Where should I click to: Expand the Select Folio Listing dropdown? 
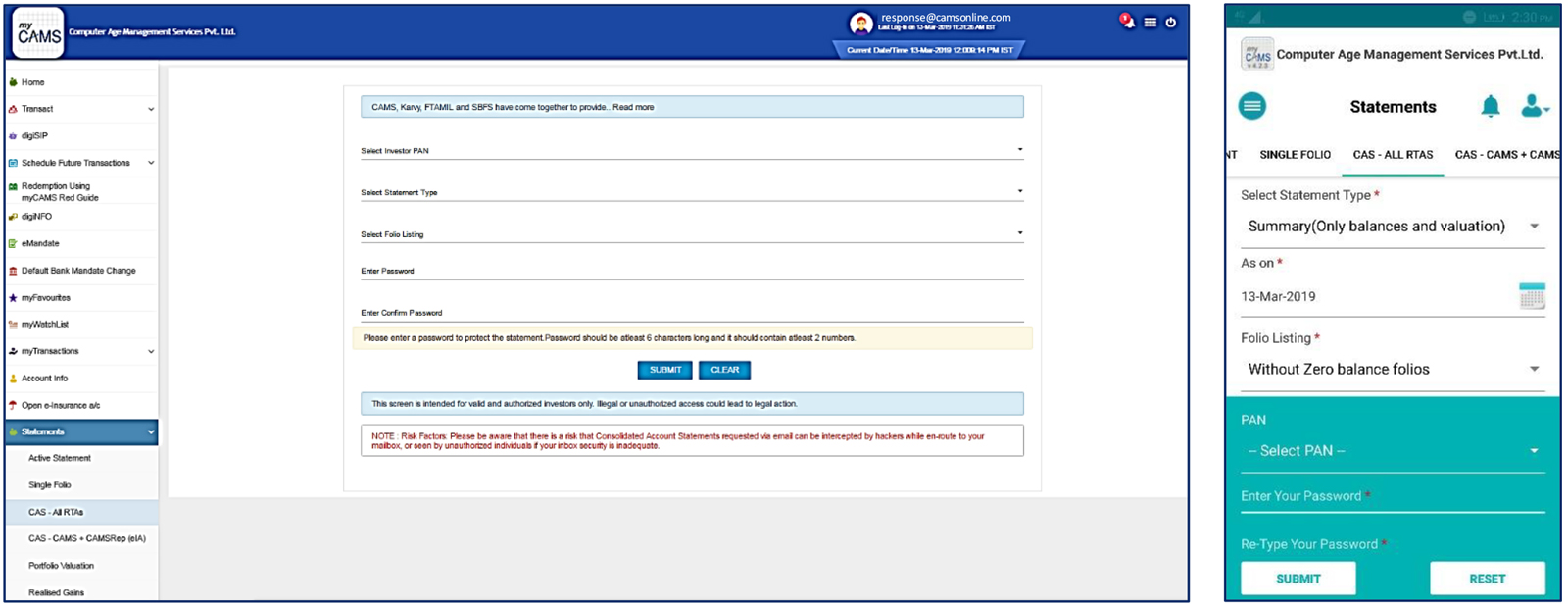pyautogui.click(x=691, y=234)
